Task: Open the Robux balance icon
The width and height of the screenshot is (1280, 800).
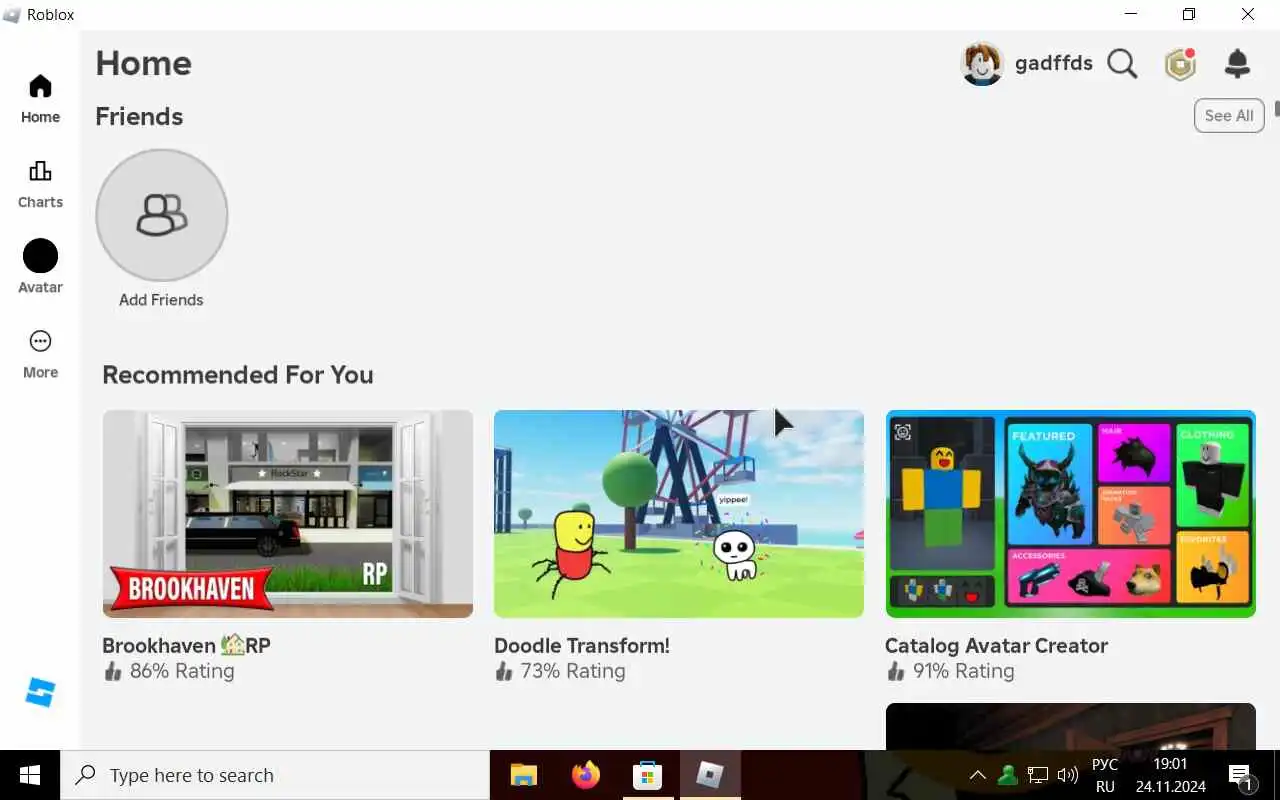Action: pyautogui.click(x=1181, y=65)
